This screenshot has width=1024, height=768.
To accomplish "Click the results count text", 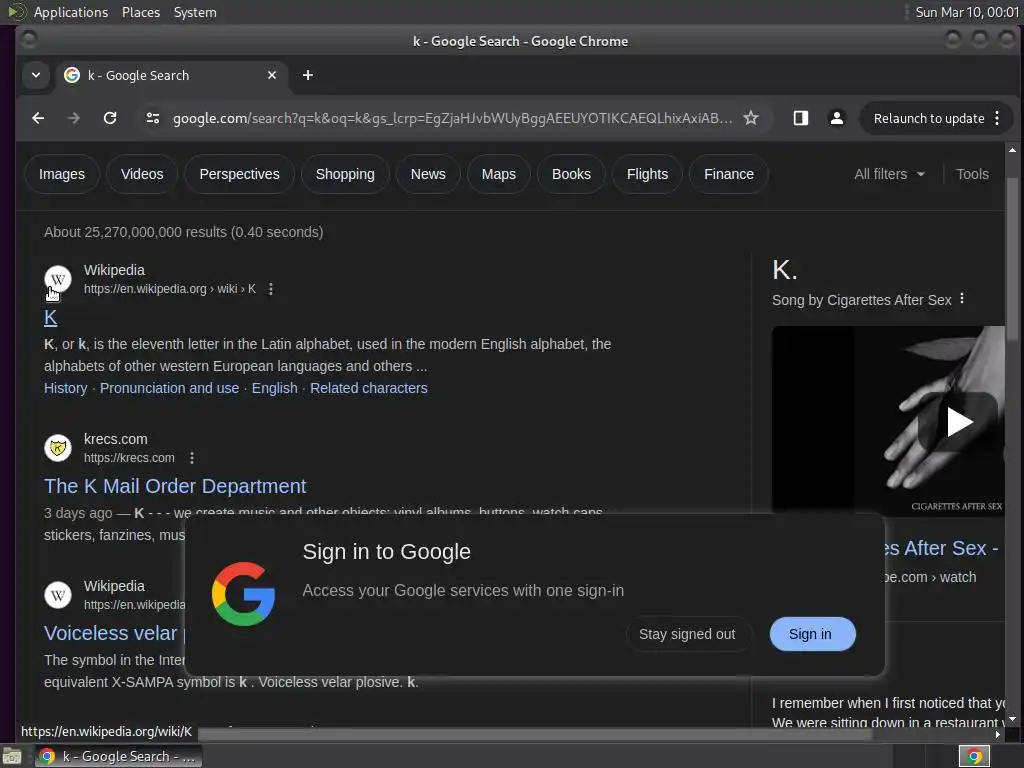I will (x=184, y=232).
